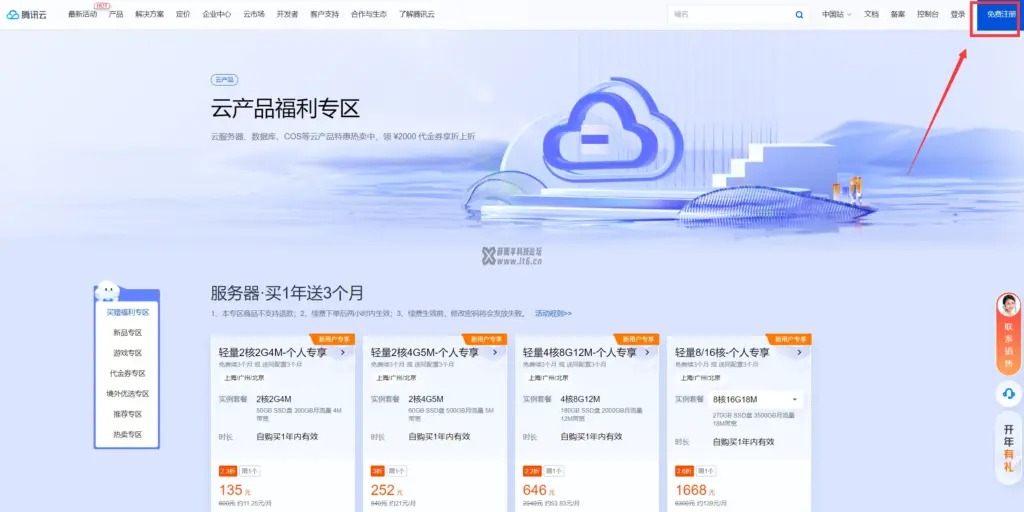Click the search magnifier icon

tap(799, 14)
